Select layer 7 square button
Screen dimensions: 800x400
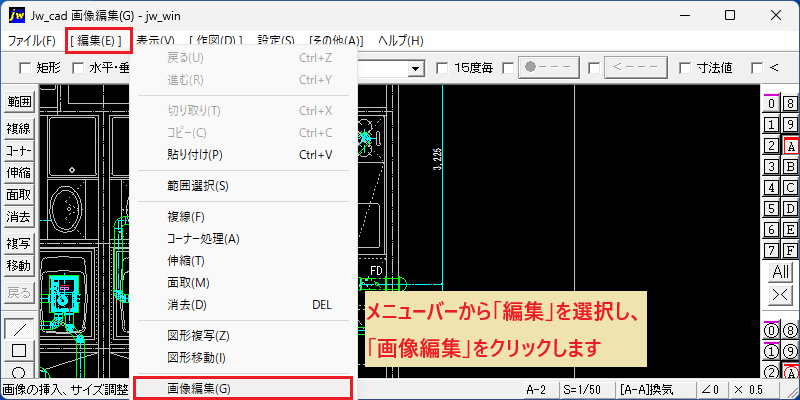click(x=771, y=251)
